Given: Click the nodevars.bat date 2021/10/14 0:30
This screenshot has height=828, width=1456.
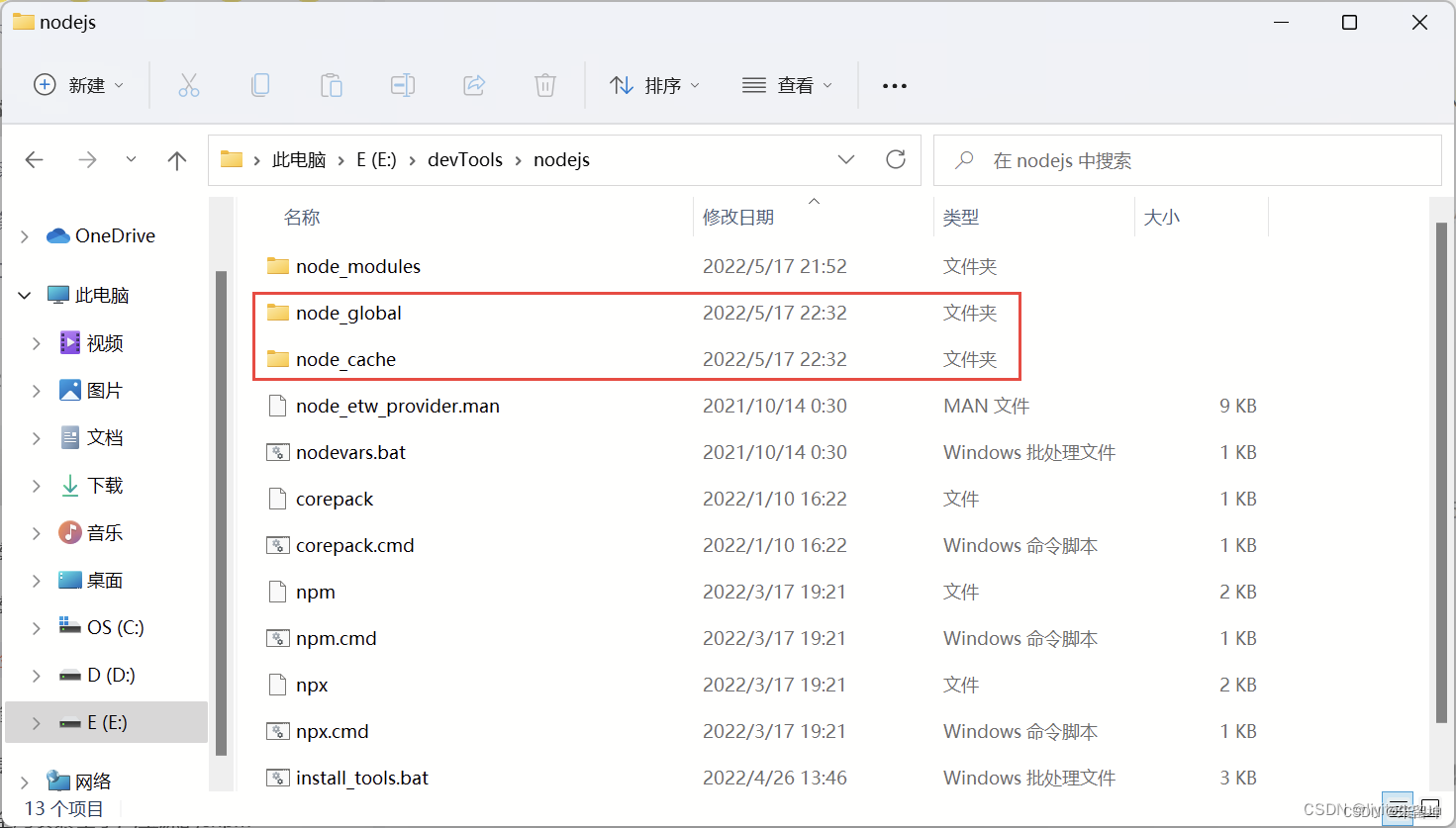Looking at the screenshot, I should (775, 452).
